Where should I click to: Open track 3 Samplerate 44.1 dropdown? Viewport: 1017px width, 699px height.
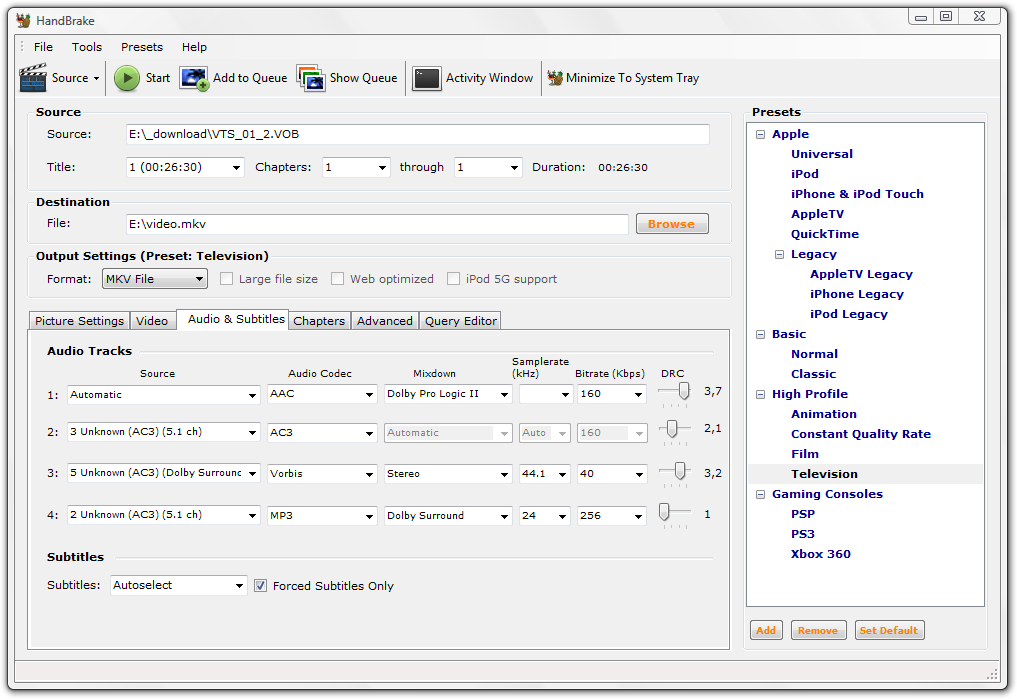[x=545, y=474]
